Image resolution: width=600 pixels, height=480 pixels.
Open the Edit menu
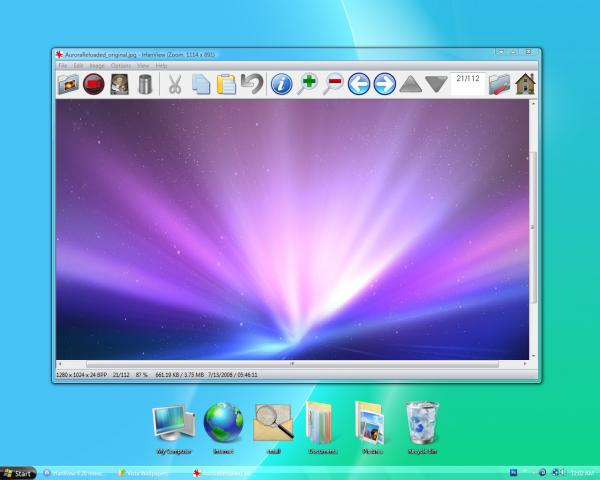(78, 66)
